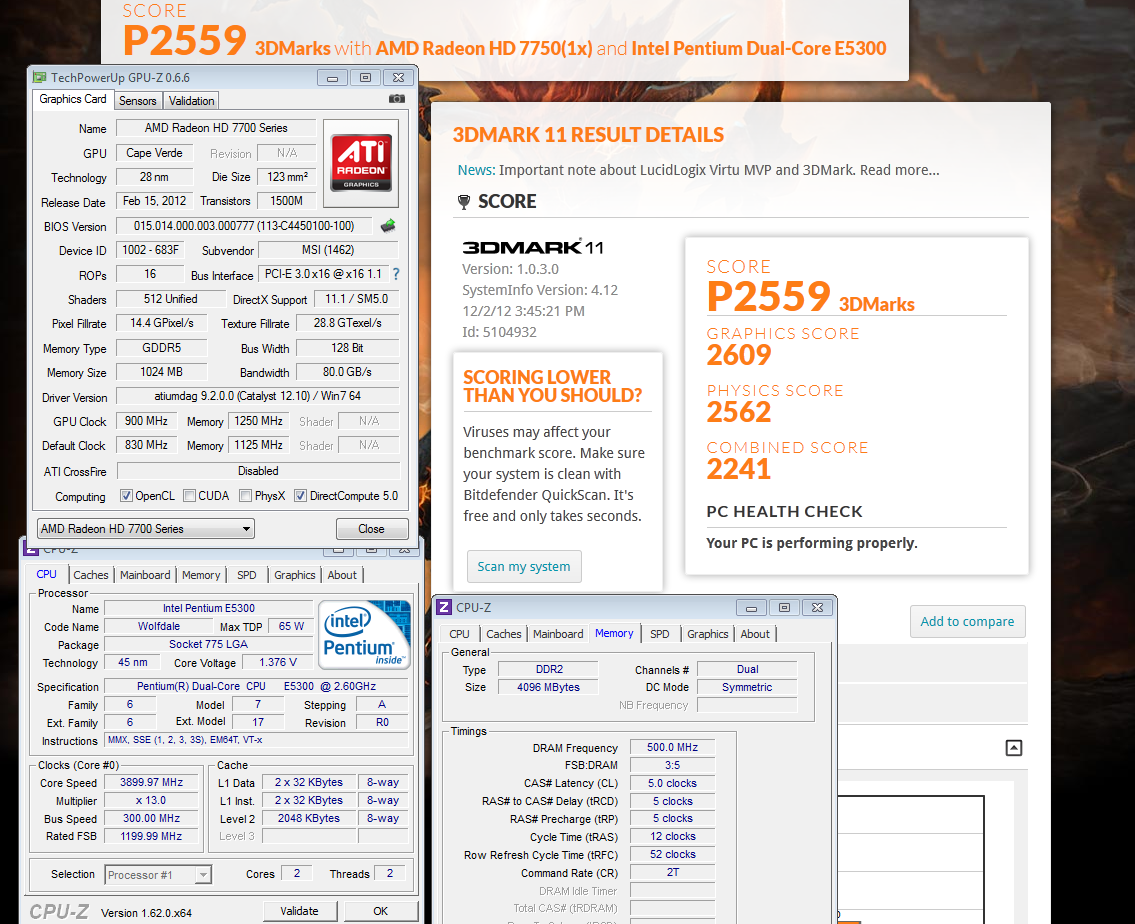Minimize the CPU-Z Memory window
Image resolution: width=1135 pixels, height=924 pixels.
coord(751,608)
